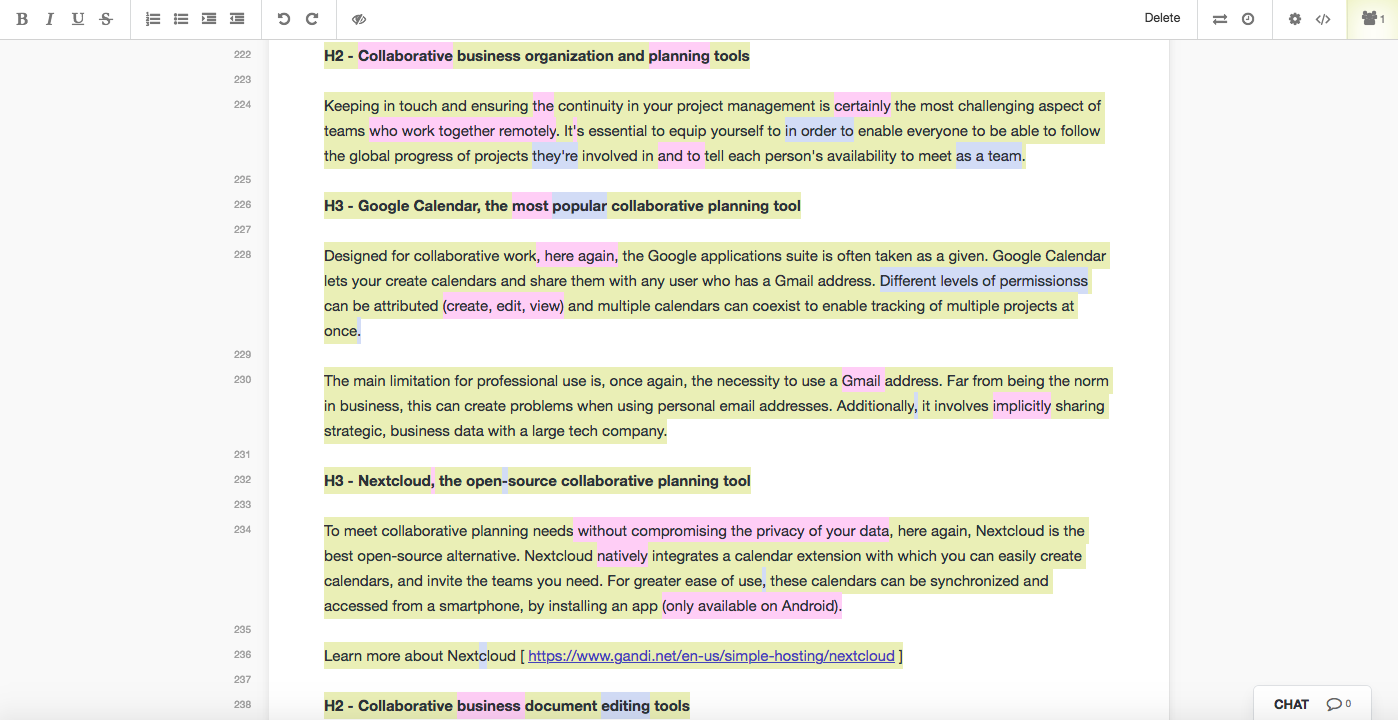Show the connected users list

point(1372,19)
